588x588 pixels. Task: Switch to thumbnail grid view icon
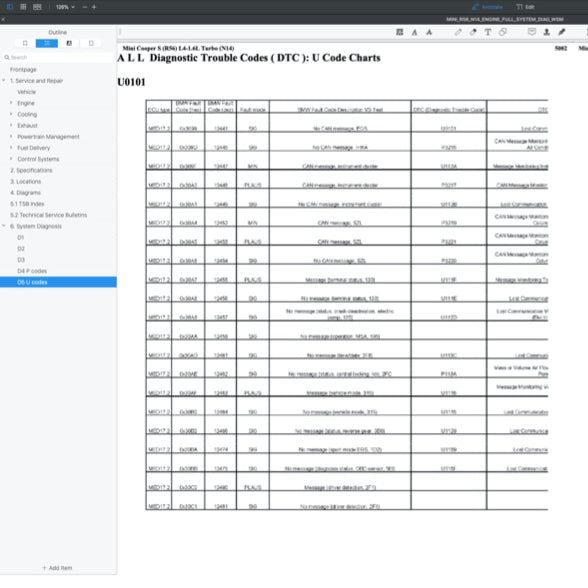[23, 7]
